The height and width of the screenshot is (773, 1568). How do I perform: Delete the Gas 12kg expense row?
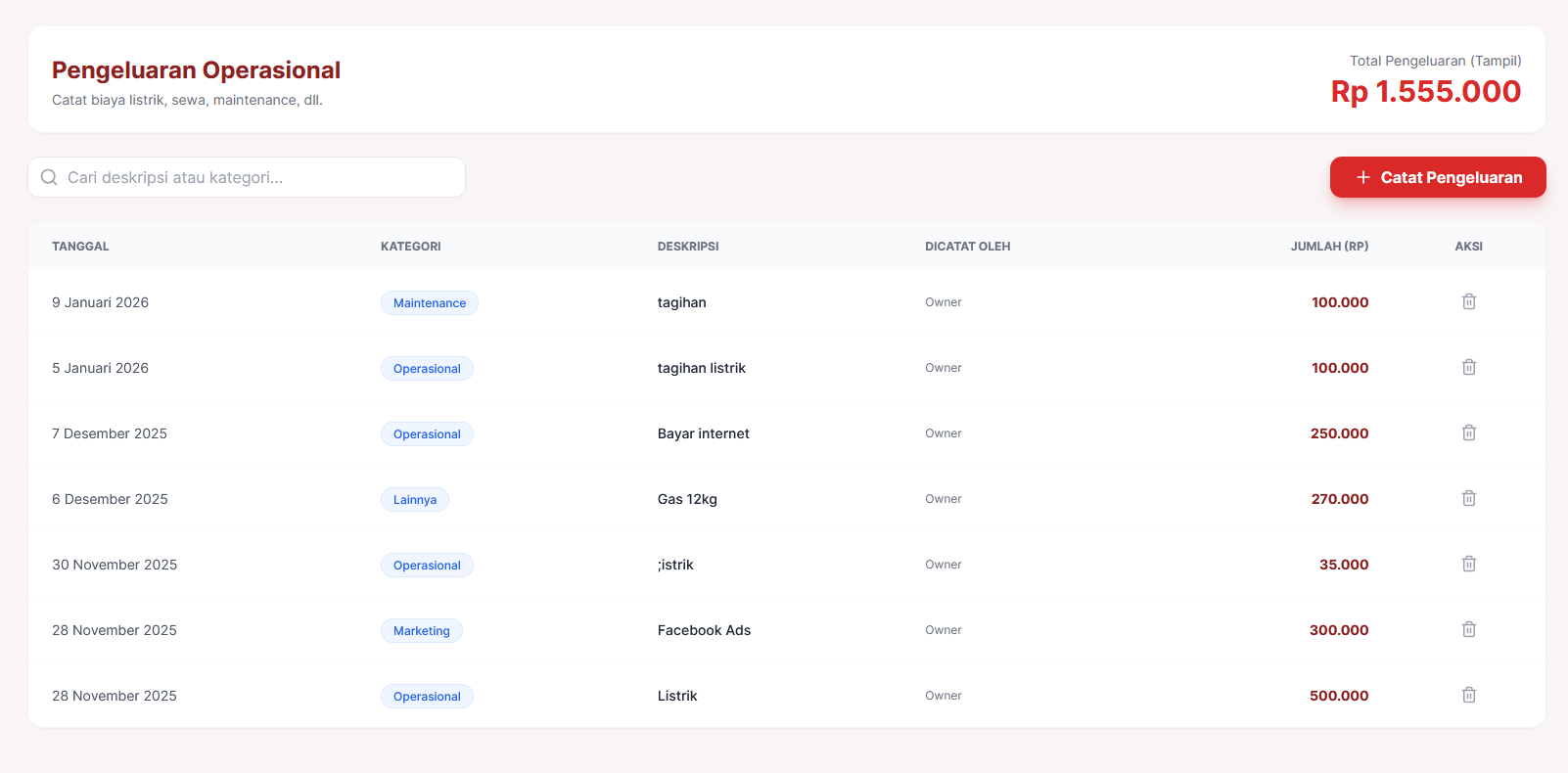(x=1468, y=499)
